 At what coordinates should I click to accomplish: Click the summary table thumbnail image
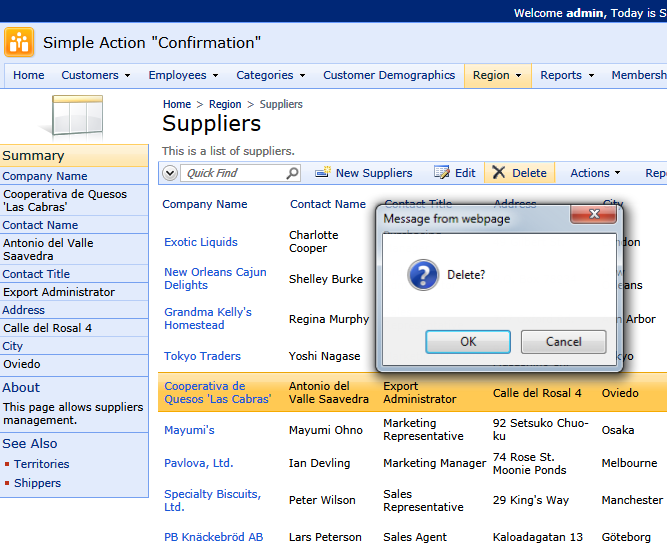72,116
